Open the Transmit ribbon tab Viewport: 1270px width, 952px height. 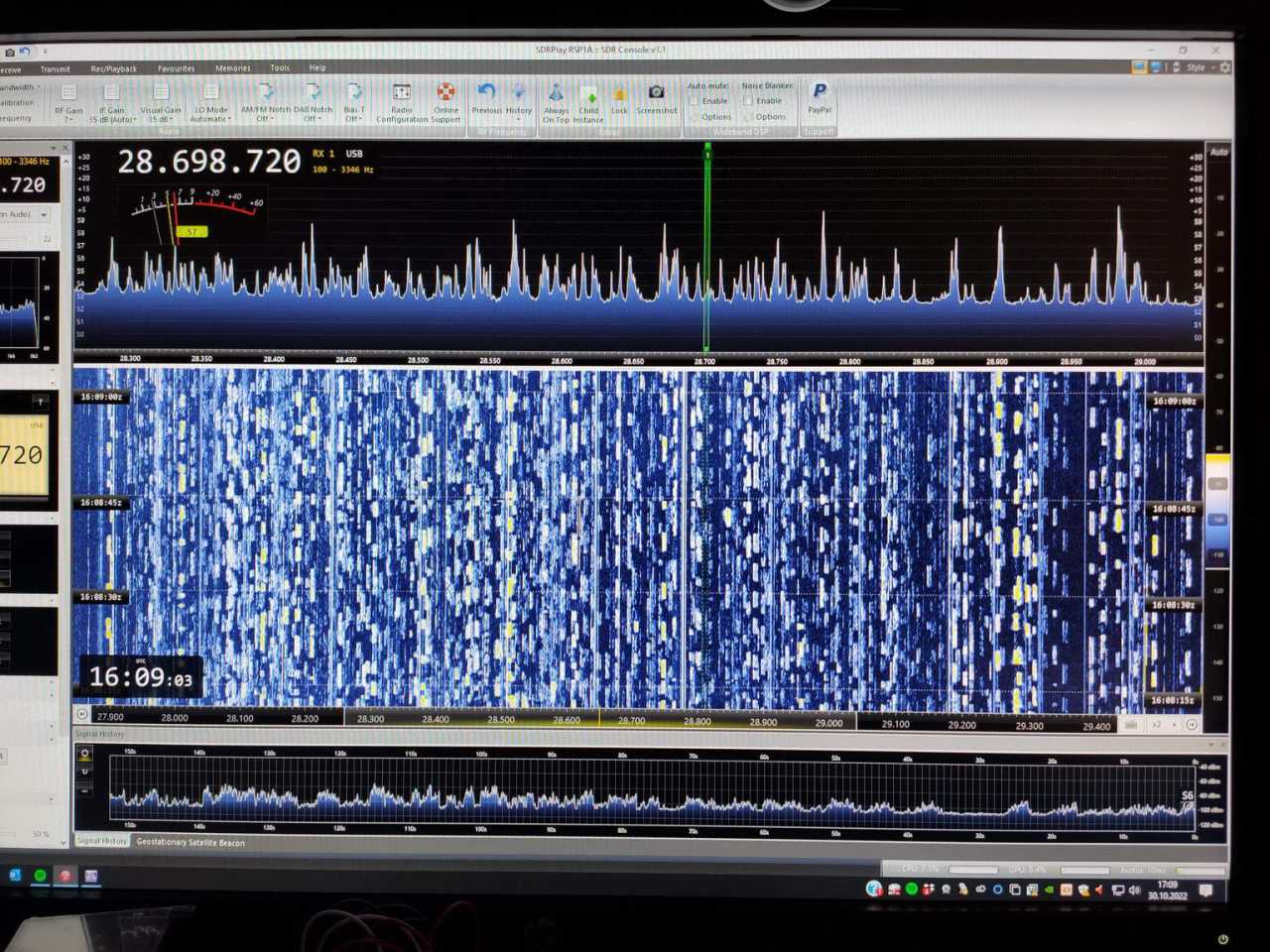click(56, 69)
